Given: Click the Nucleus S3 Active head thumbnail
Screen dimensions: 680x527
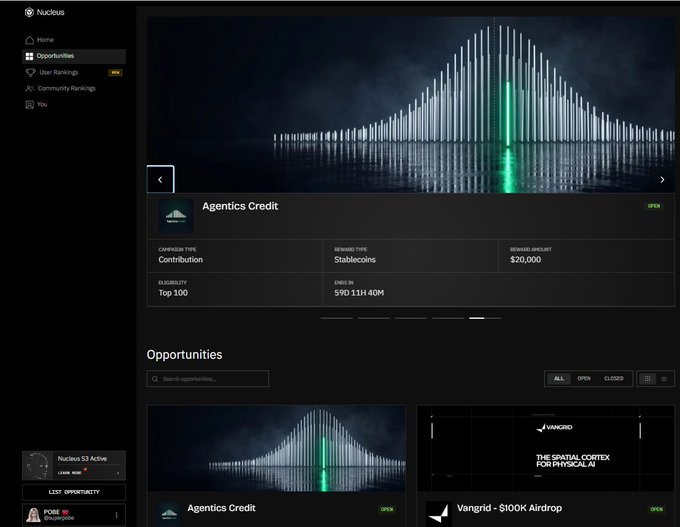Looking at the screenshot, I should [x=37, y=465].
